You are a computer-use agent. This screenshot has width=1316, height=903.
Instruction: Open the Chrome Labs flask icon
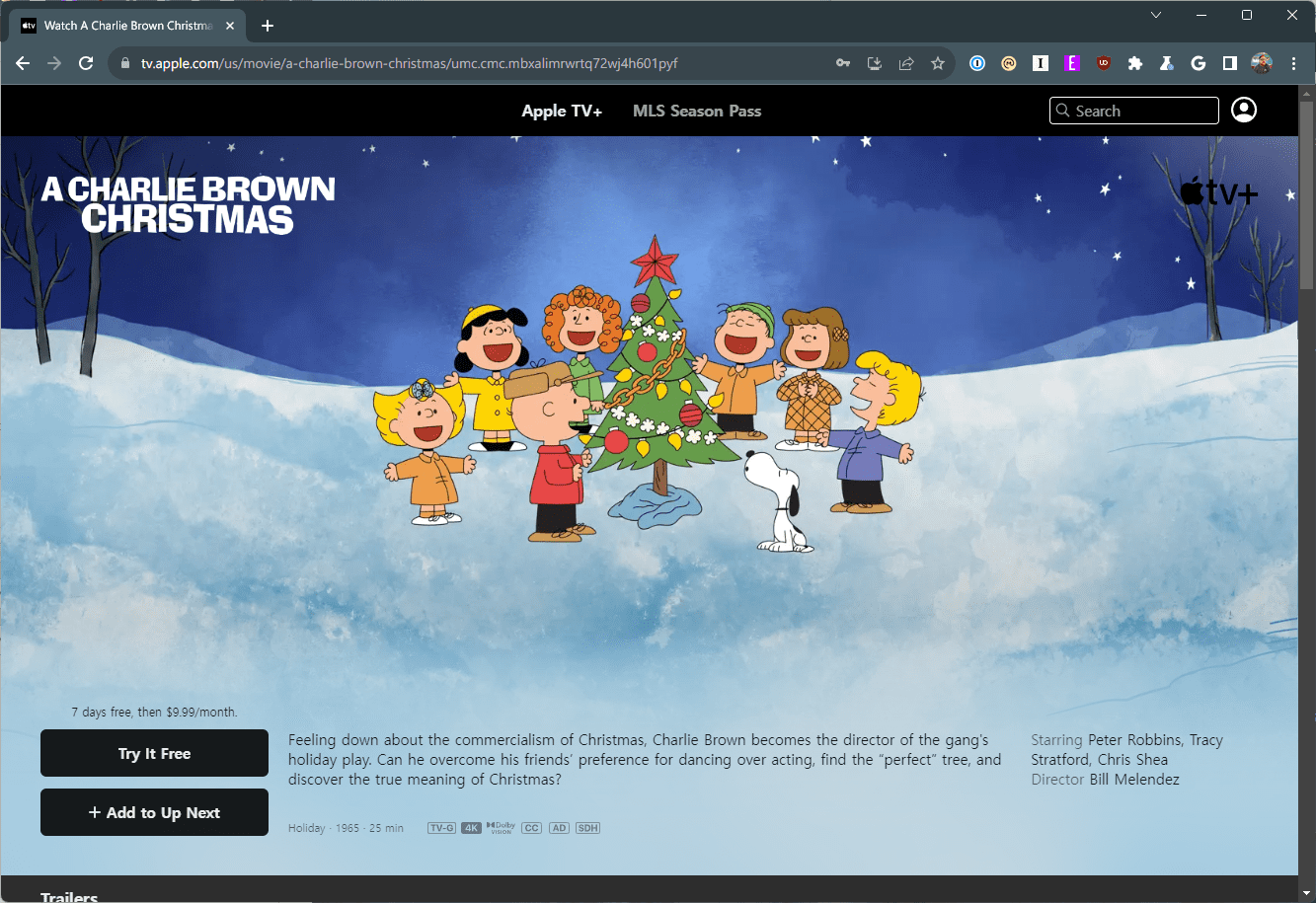pyautogui.click(x=1167, y=63)
